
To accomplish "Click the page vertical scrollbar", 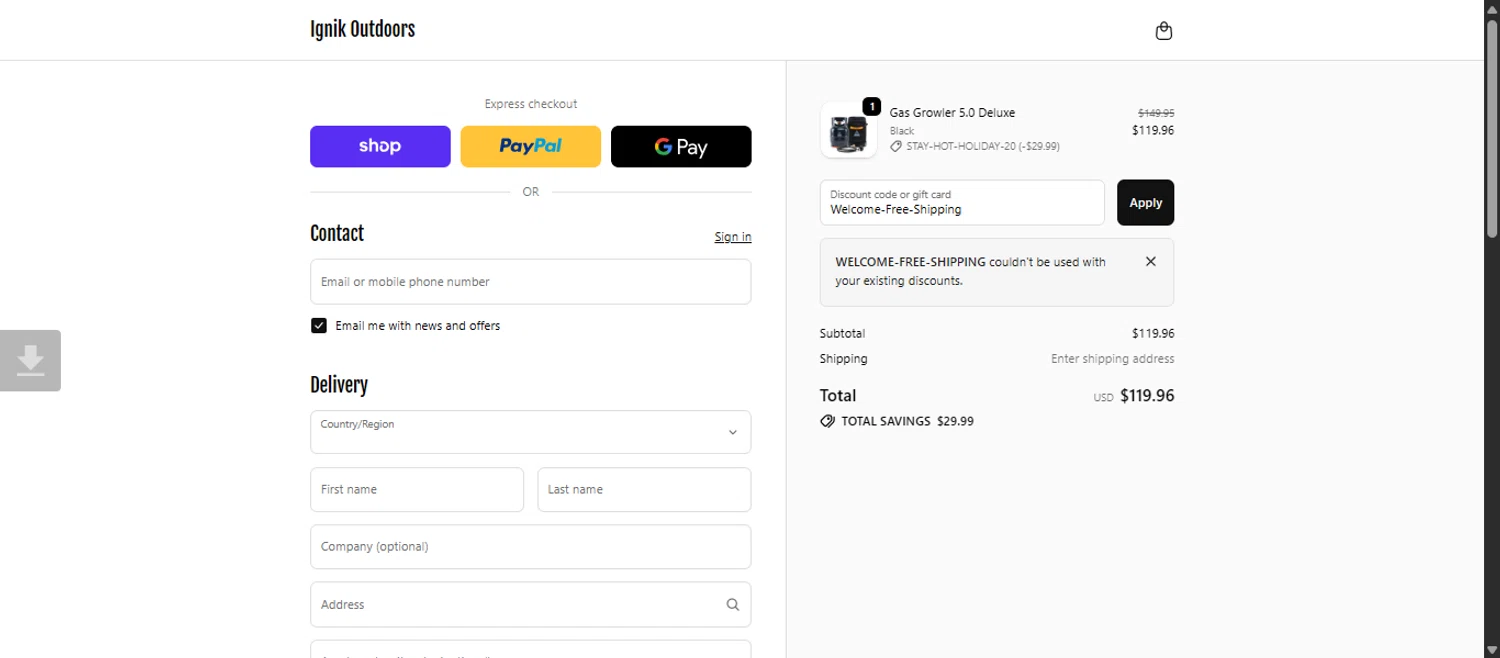I will 1492,128.
